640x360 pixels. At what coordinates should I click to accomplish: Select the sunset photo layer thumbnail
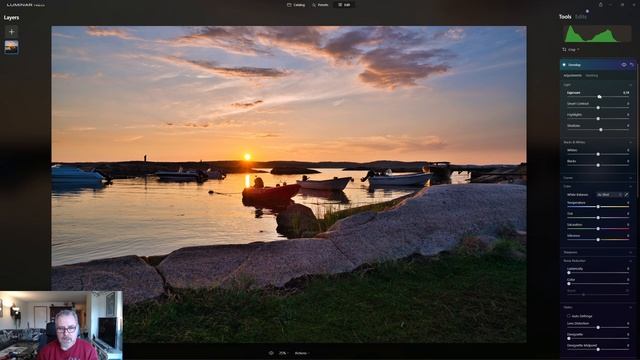pos(11,47)
